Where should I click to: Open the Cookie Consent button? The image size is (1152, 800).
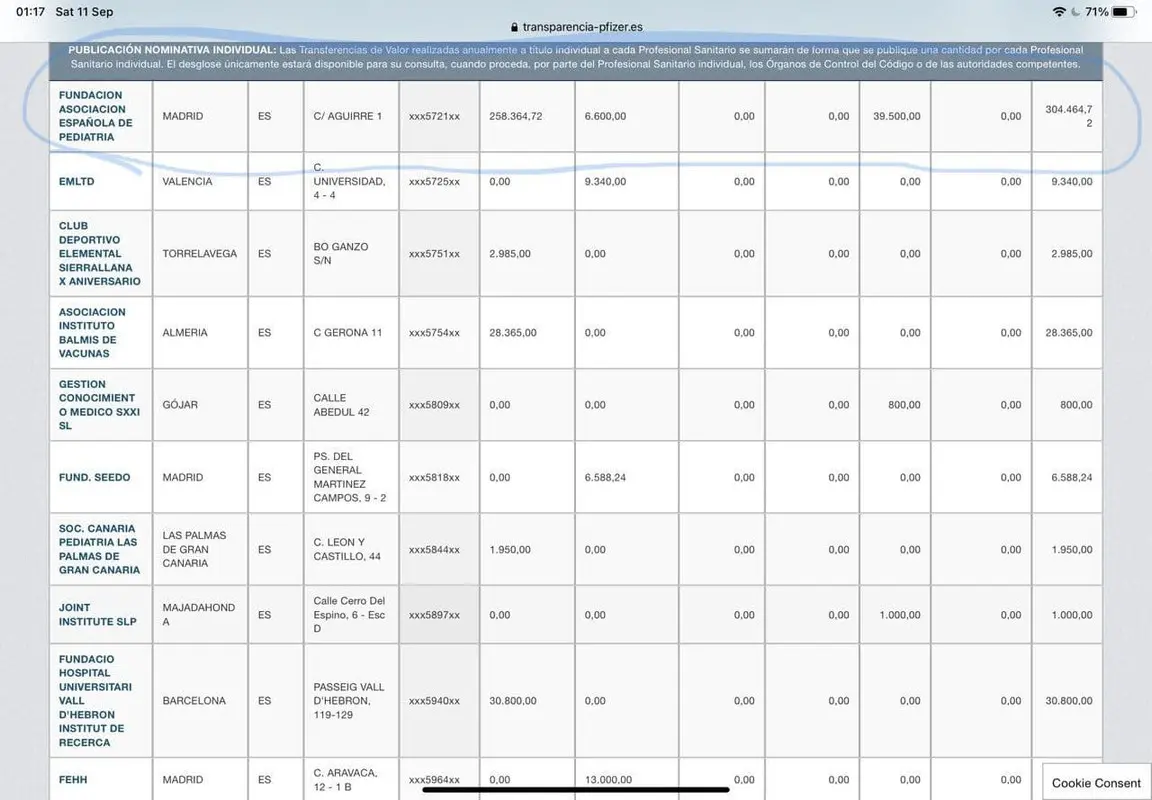coord(1096,782)
